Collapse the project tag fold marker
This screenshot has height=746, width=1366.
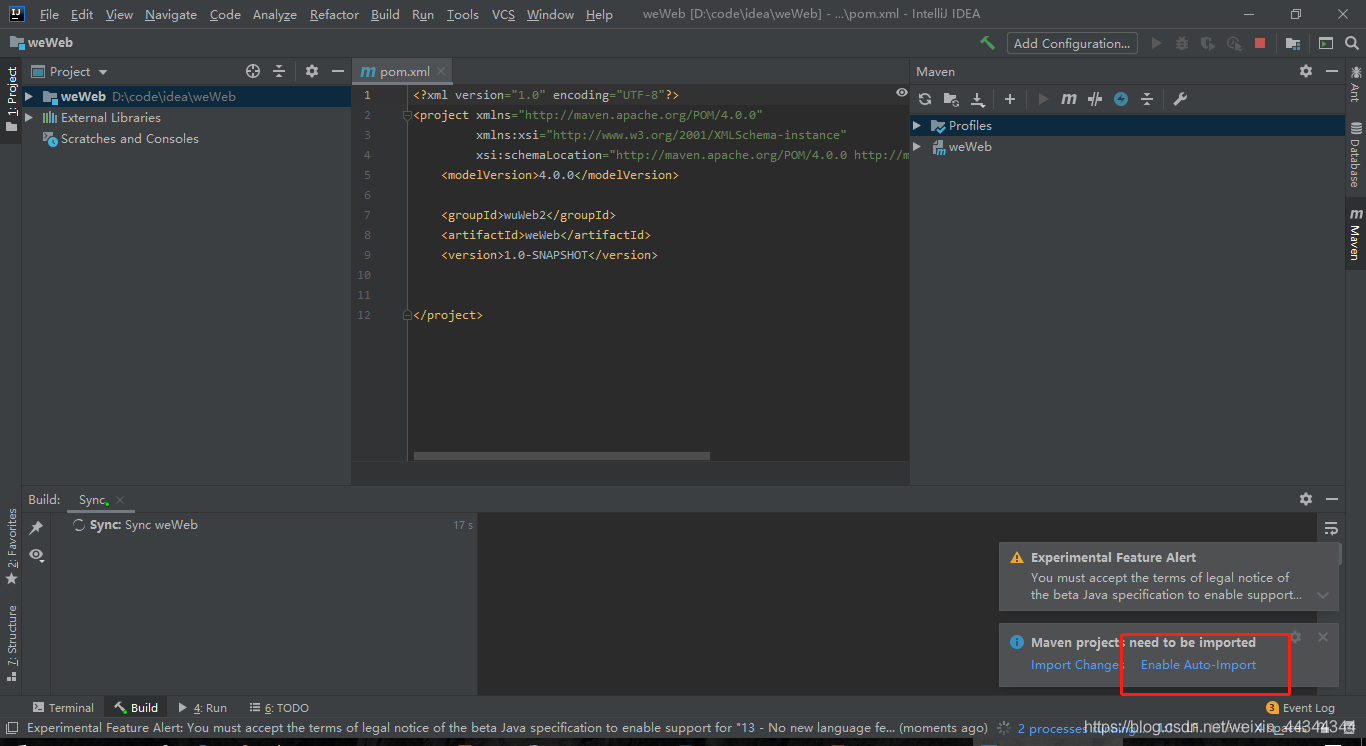pyautogui.click(x=407, y=115)
